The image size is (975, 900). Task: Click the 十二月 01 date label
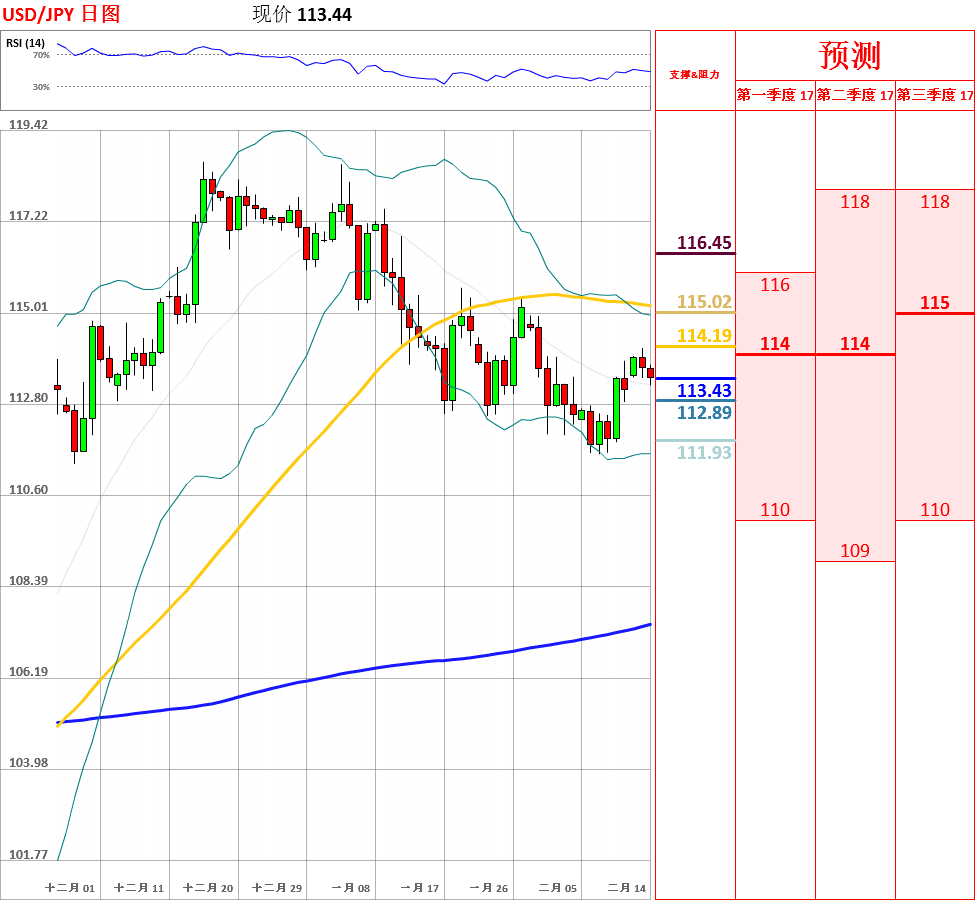[x=70, y=888]
